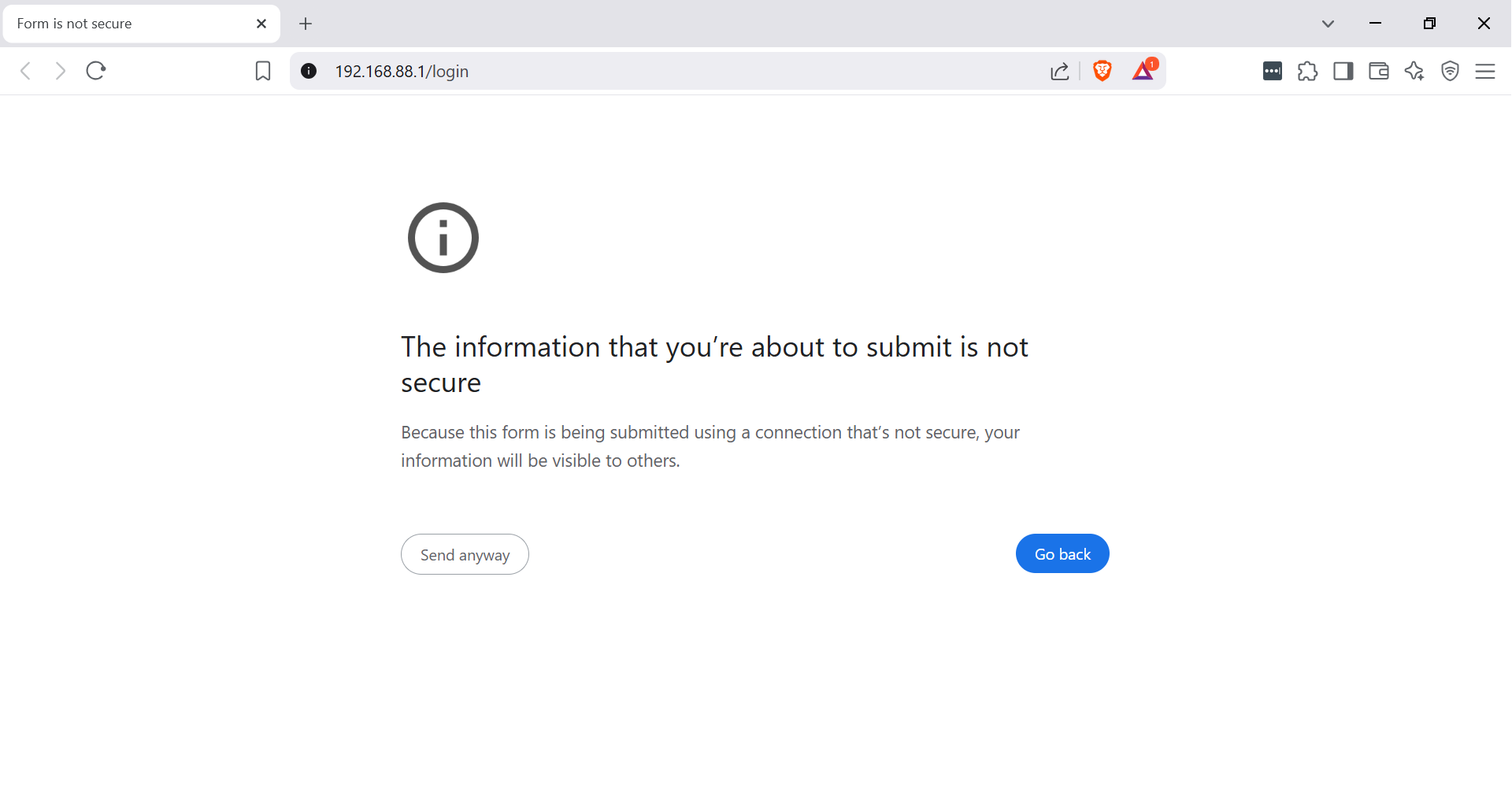The height and width of the screenshot is (799, 1512).
Task: Open the Brave Rewards triangle icon
Action: 1144,70
